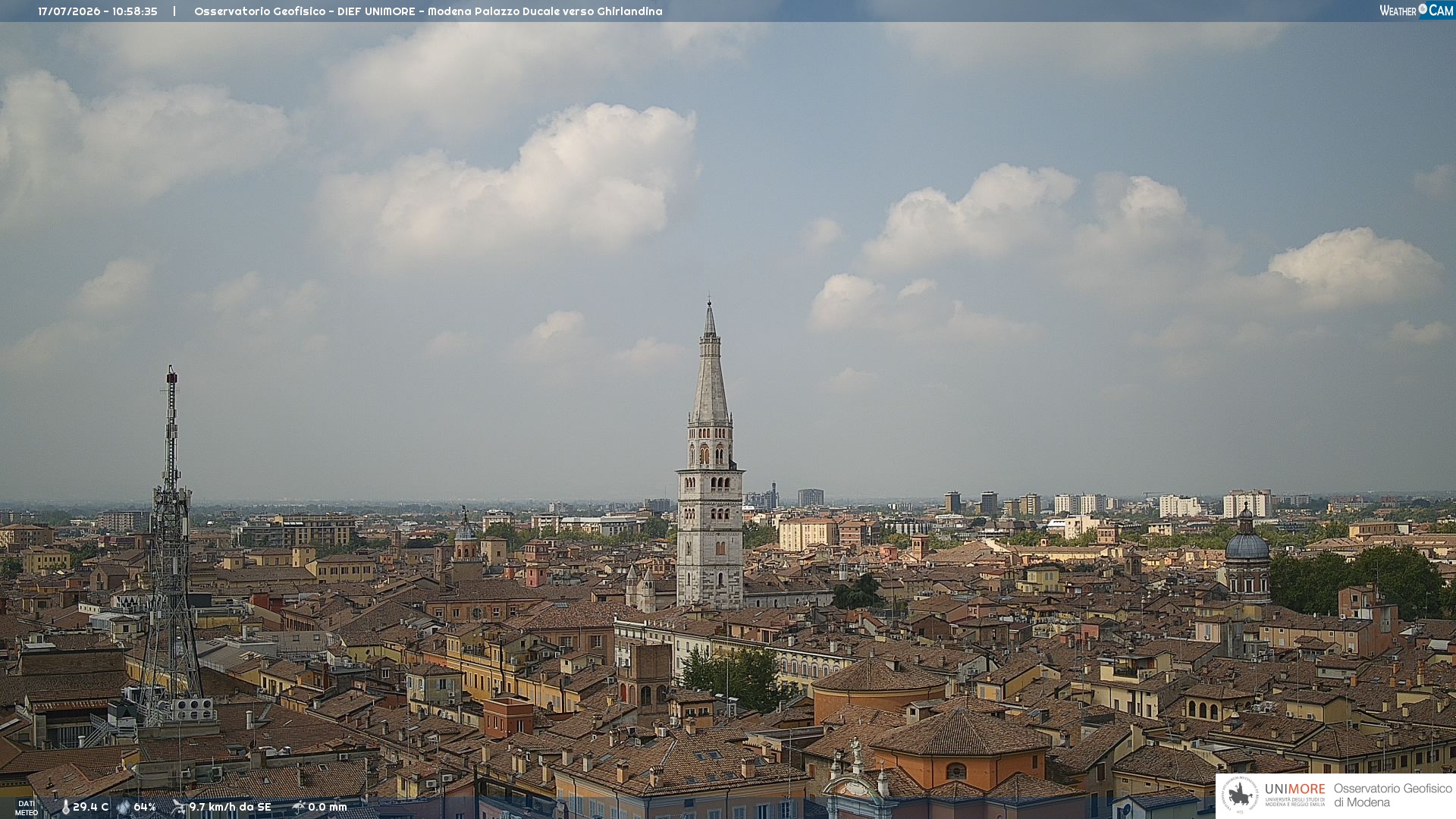Click the 9.7 km/h da SE wind reading
This screenshot has height=819, width=1456.
point(230,807)
